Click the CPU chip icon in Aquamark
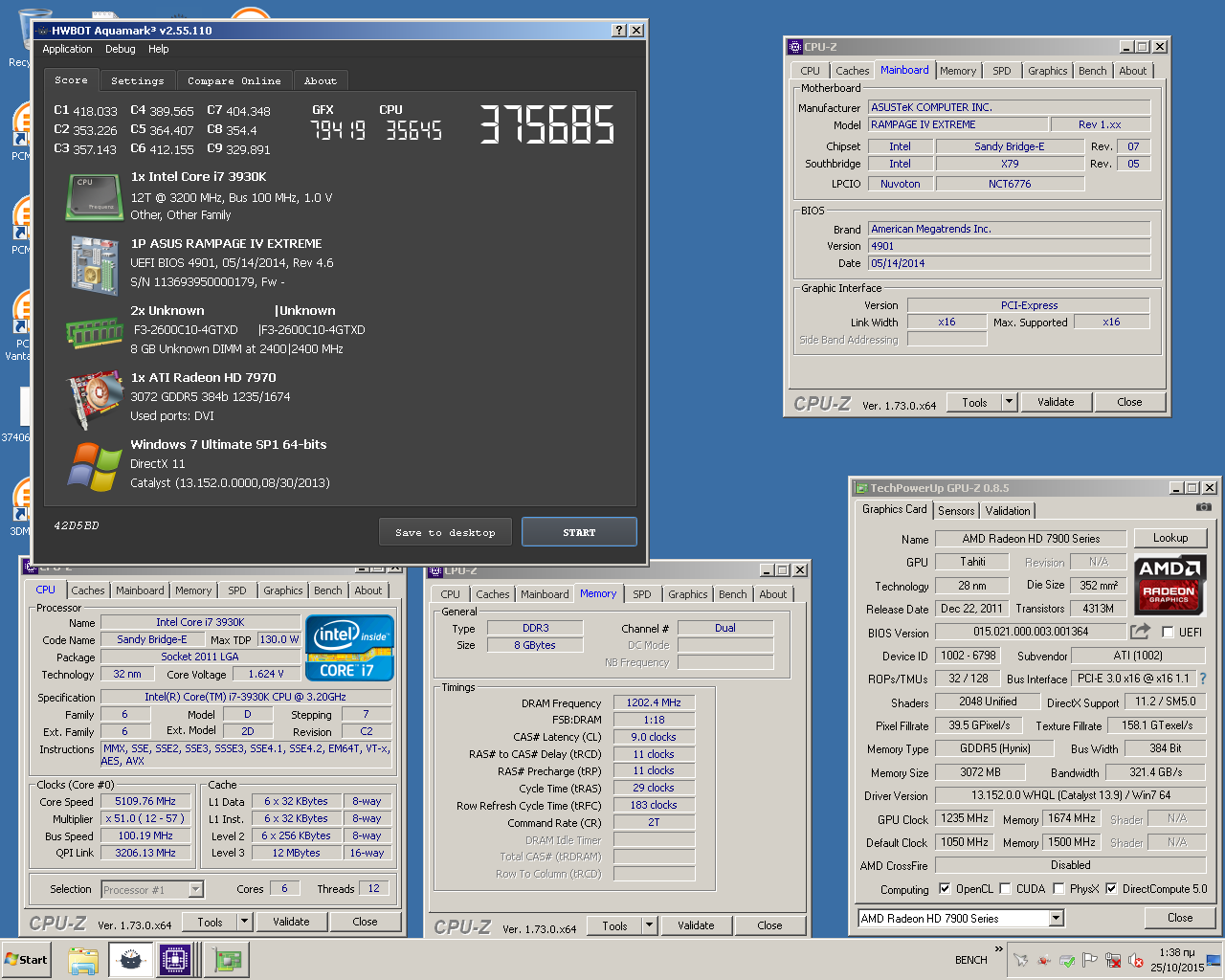This screenshot has height=980, width=1225. (x=94, y=197)
